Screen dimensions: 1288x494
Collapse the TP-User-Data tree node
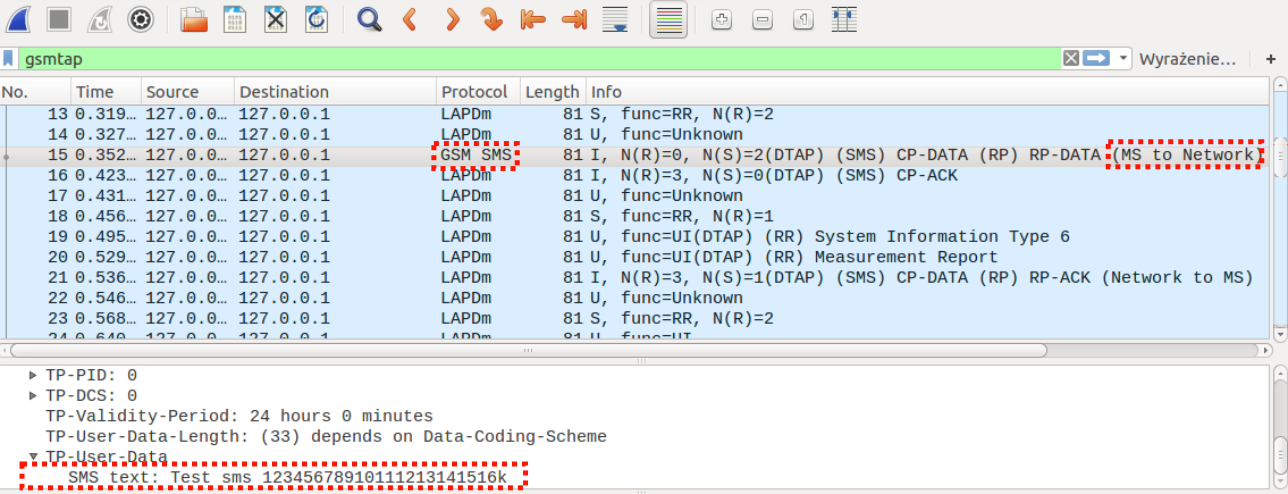[x=33, y=457]
